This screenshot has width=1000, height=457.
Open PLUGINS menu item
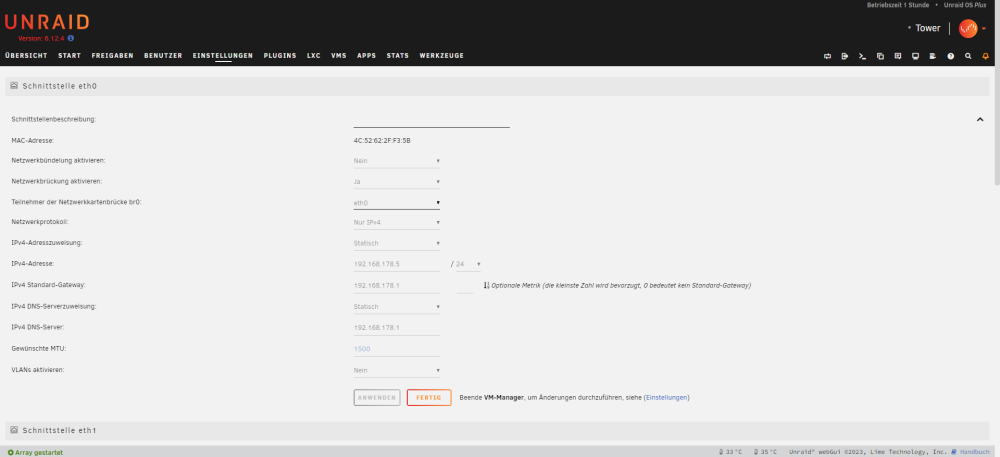[280, 55]
